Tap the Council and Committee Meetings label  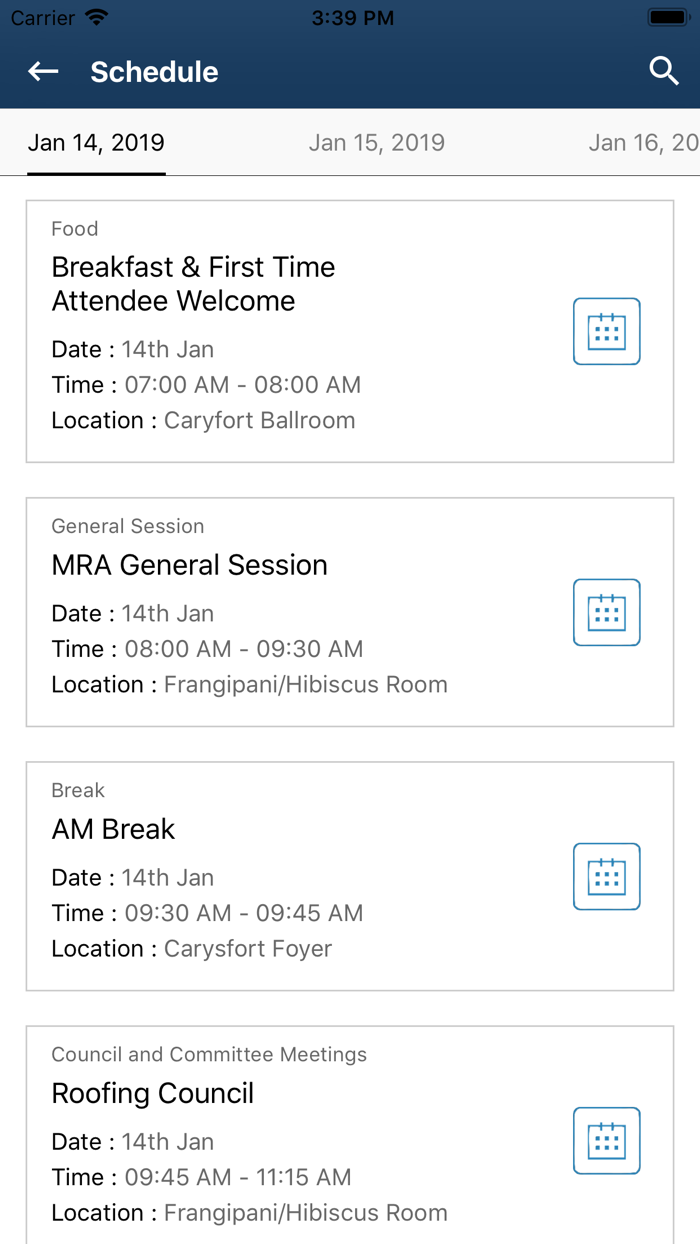point(209,1054)
